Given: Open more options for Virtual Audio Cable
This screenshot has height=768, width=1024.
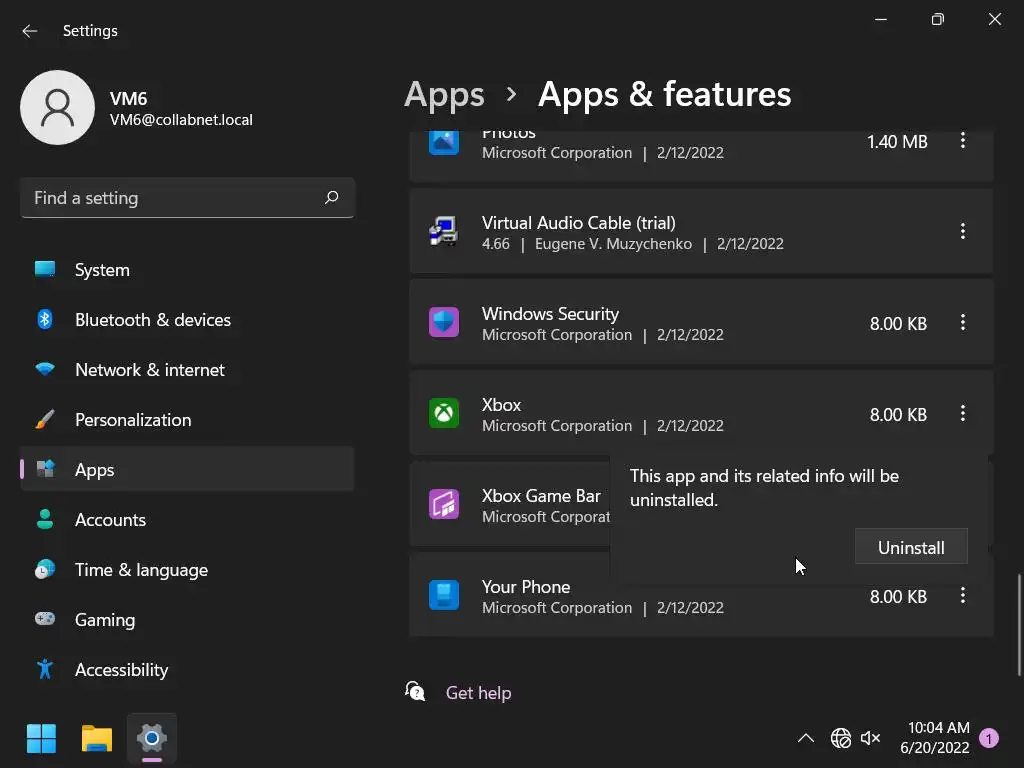Looking at the screenshot, I should (x=963, y=232).
